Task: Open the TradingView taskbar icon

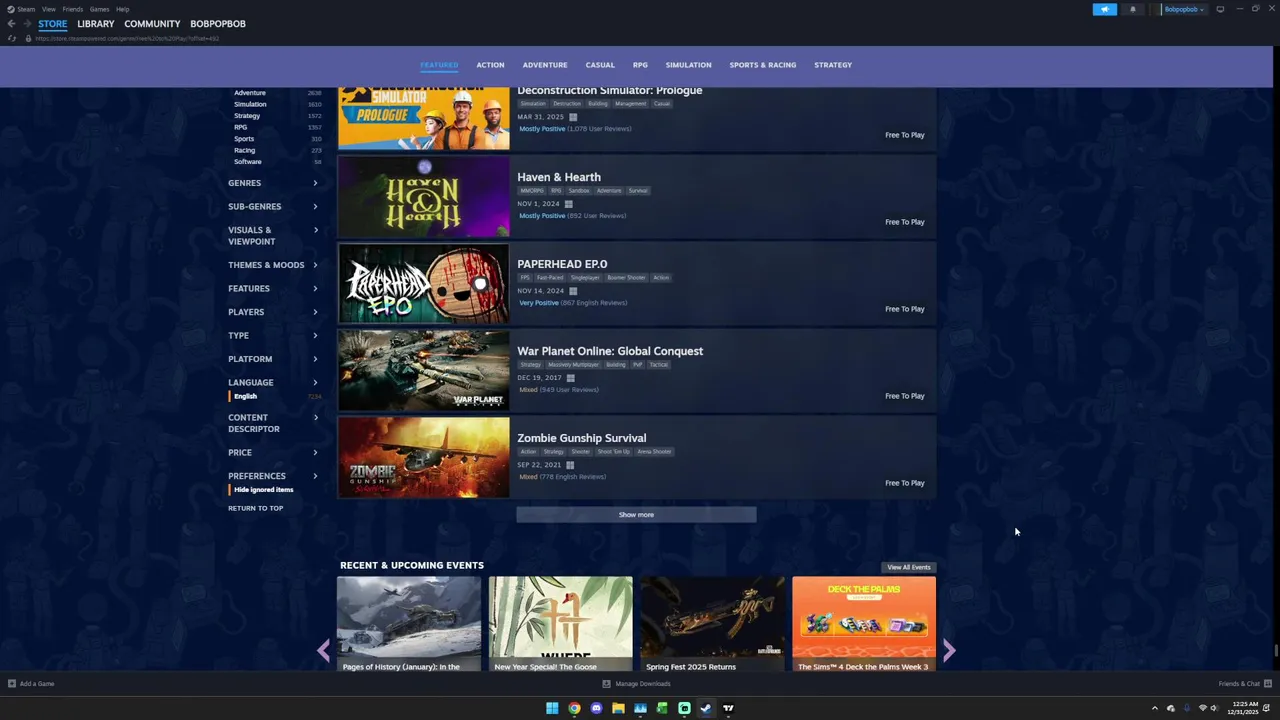Action: [728, 708]
